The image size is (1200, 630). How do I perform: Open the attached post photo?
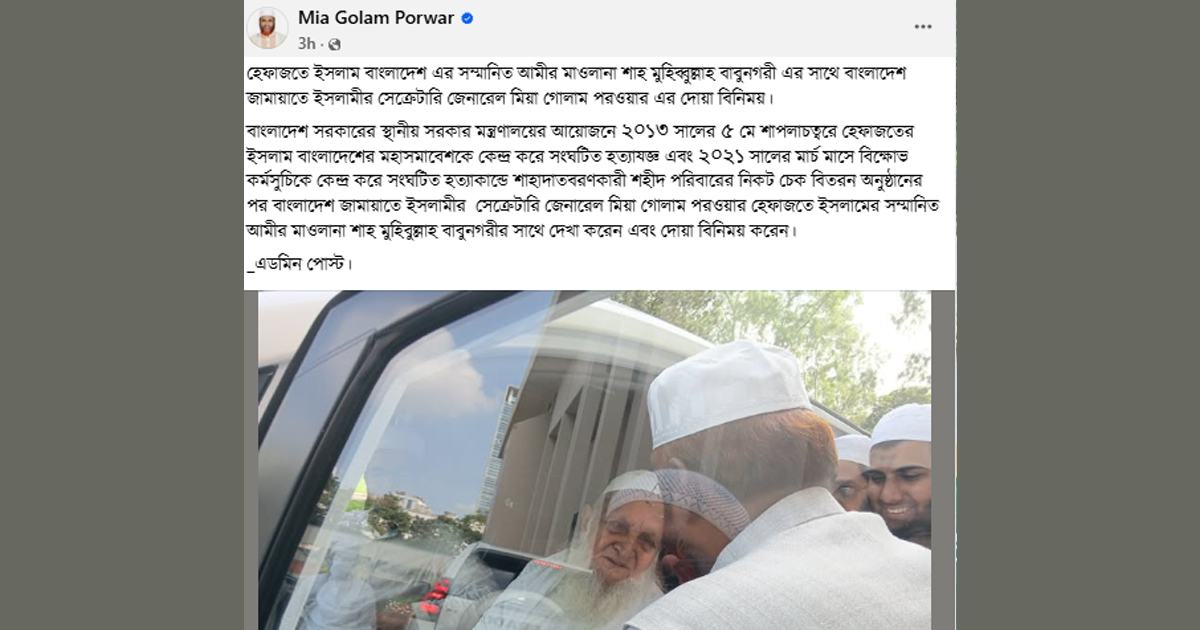[x=594, y=460]
